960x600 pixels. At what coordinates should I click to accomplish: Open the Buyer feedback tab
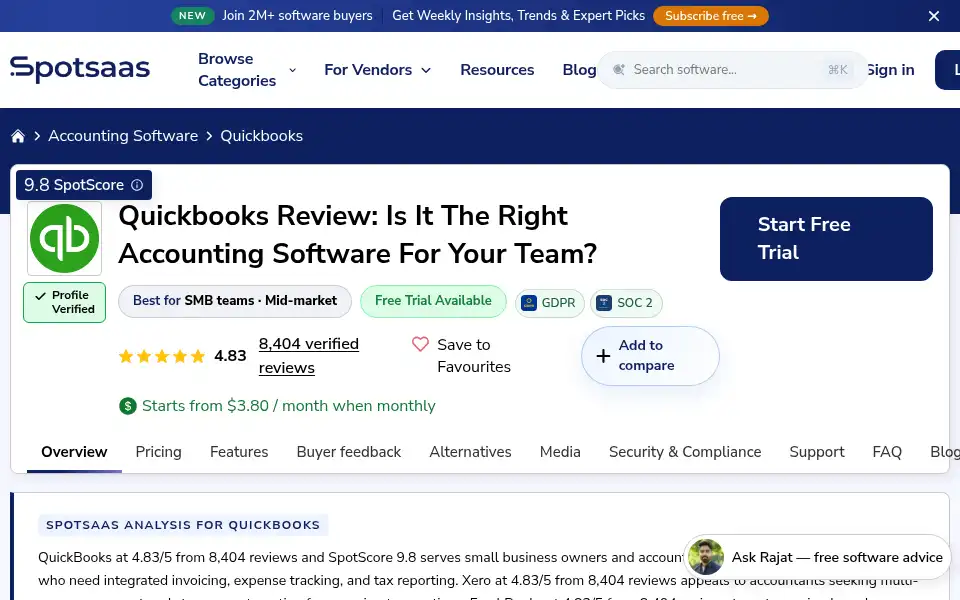pyautogui.click(x=348, y=452)
